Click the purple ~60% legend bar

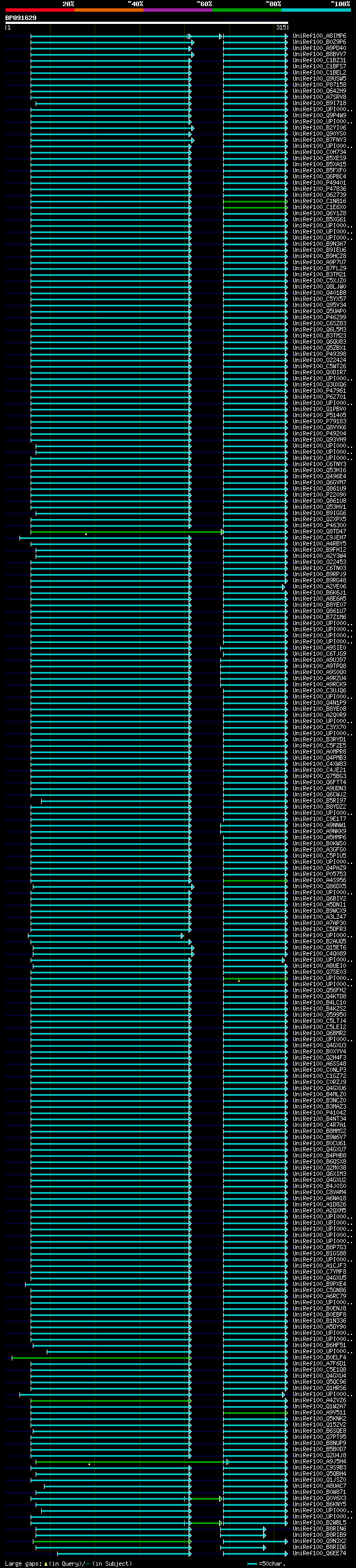177,10
